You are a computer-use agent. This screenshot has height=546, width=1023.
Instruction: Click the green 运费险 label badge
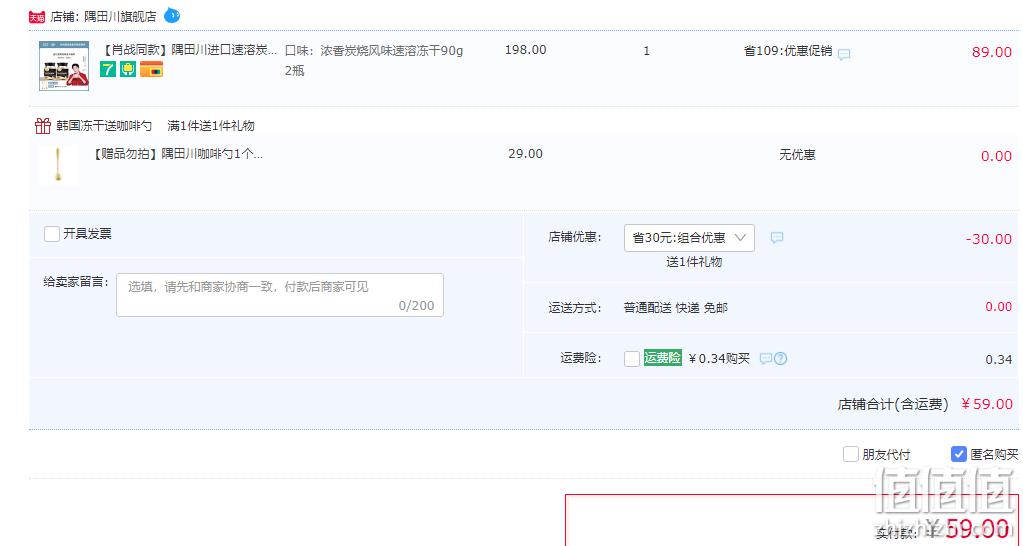(x=662, y=357)
